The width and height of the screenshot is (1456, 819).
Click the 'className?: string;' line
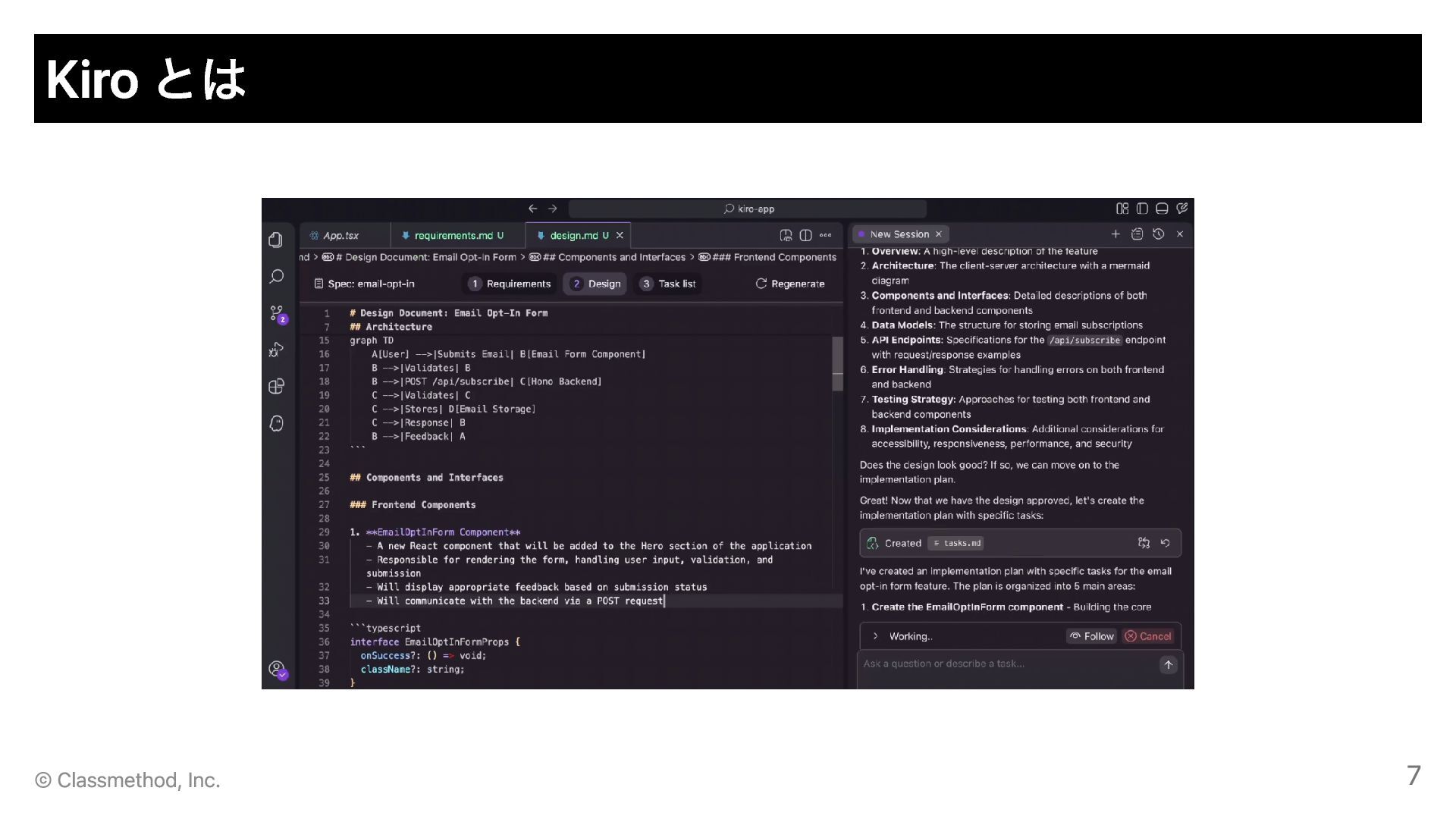click(413, 669)
